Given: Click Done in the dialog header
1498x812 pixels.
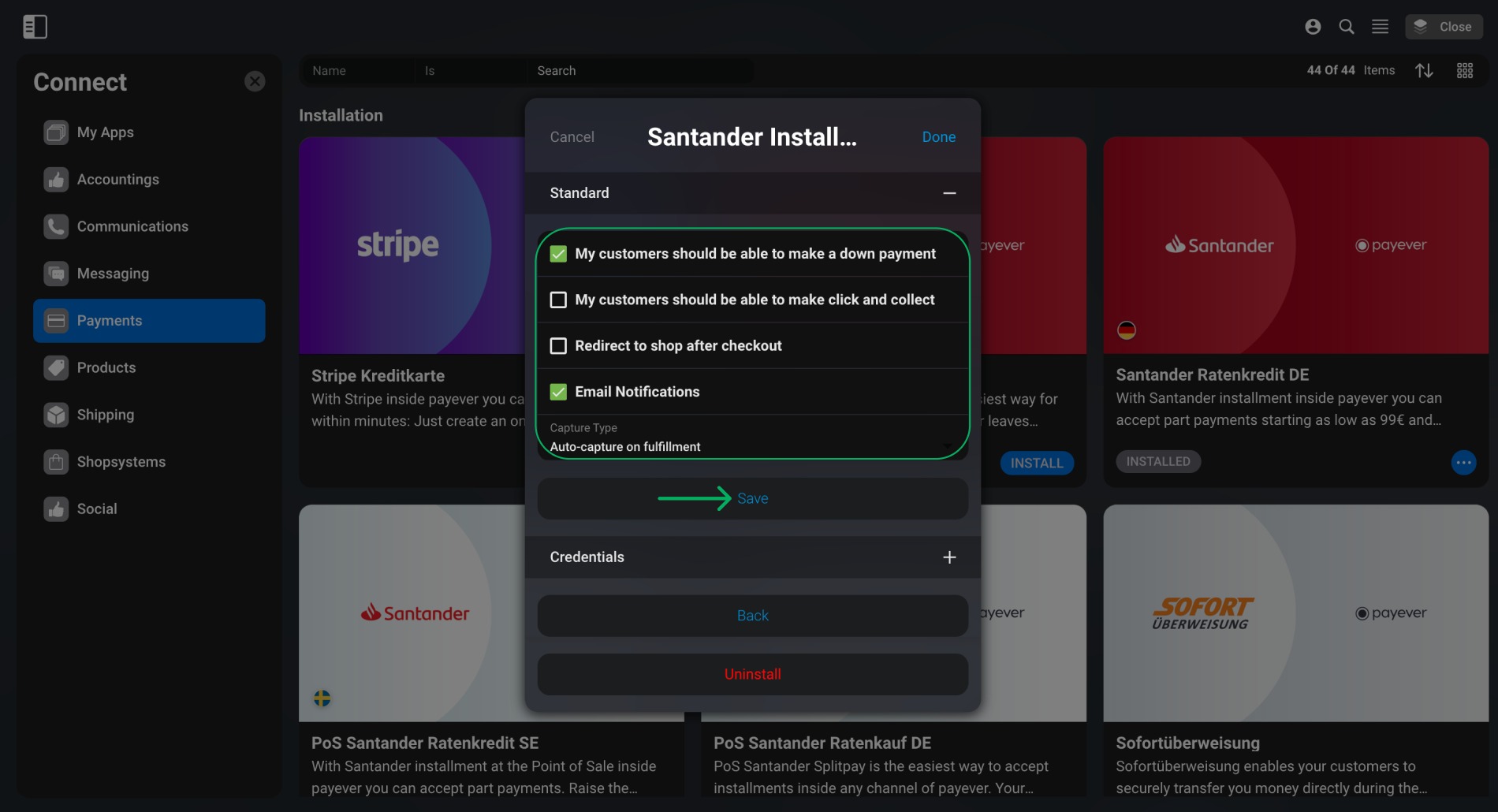Looking at the screenshot, I should tap(939, 137).
